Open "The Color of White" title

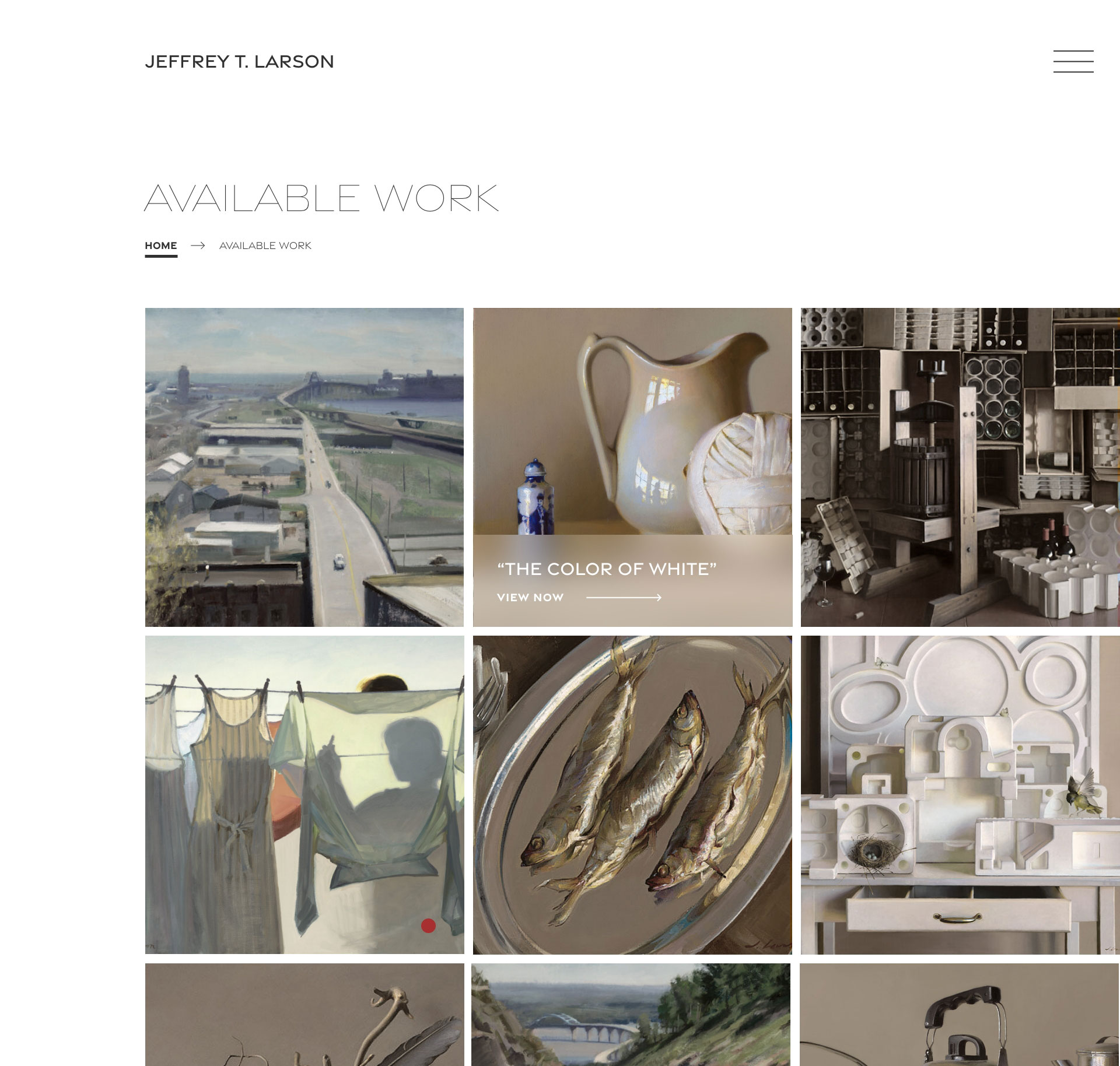tap(607, 569)
